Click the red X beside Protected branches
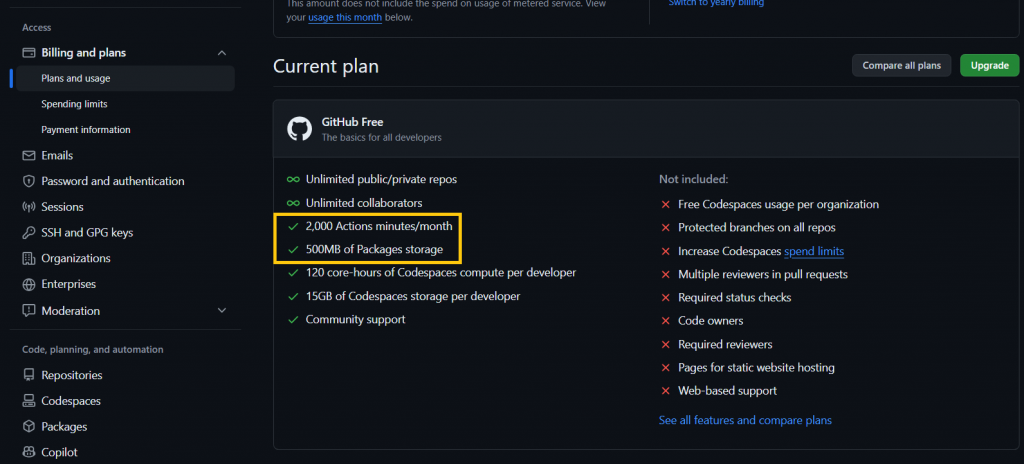The height and width of the screenshot is (464, 1024). [665, 227]
